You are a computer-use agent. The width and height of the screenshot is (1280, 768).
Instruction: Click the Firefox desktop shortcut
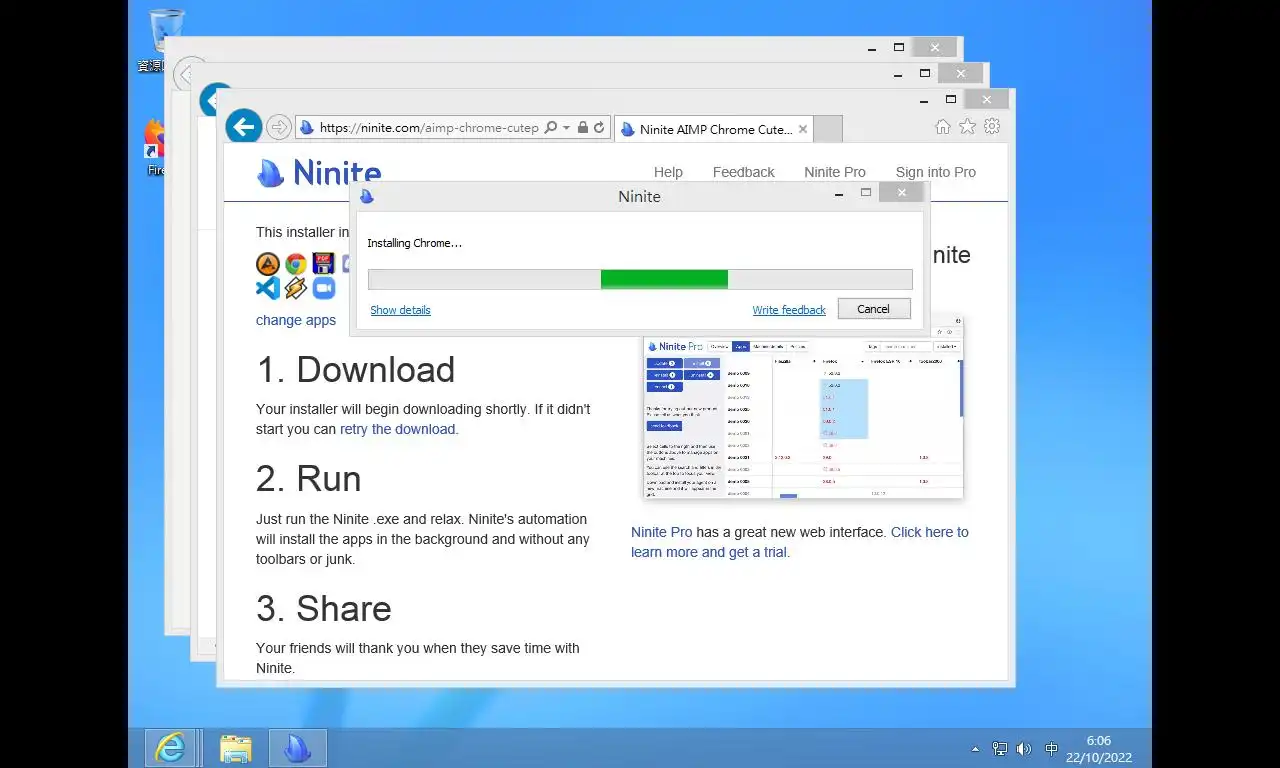[x=154, y=147]
